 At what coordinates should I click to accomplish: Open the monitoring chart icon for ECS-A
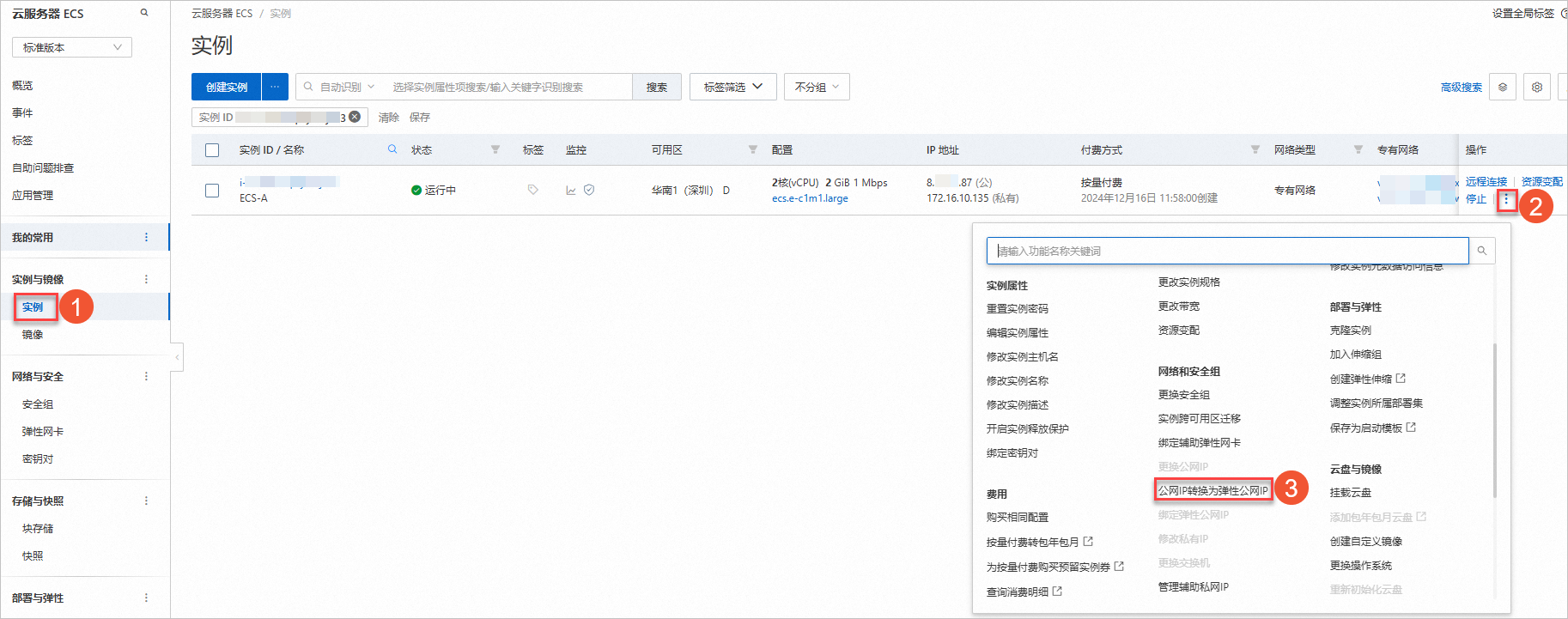pyautogui.click(x=571, y=190)
